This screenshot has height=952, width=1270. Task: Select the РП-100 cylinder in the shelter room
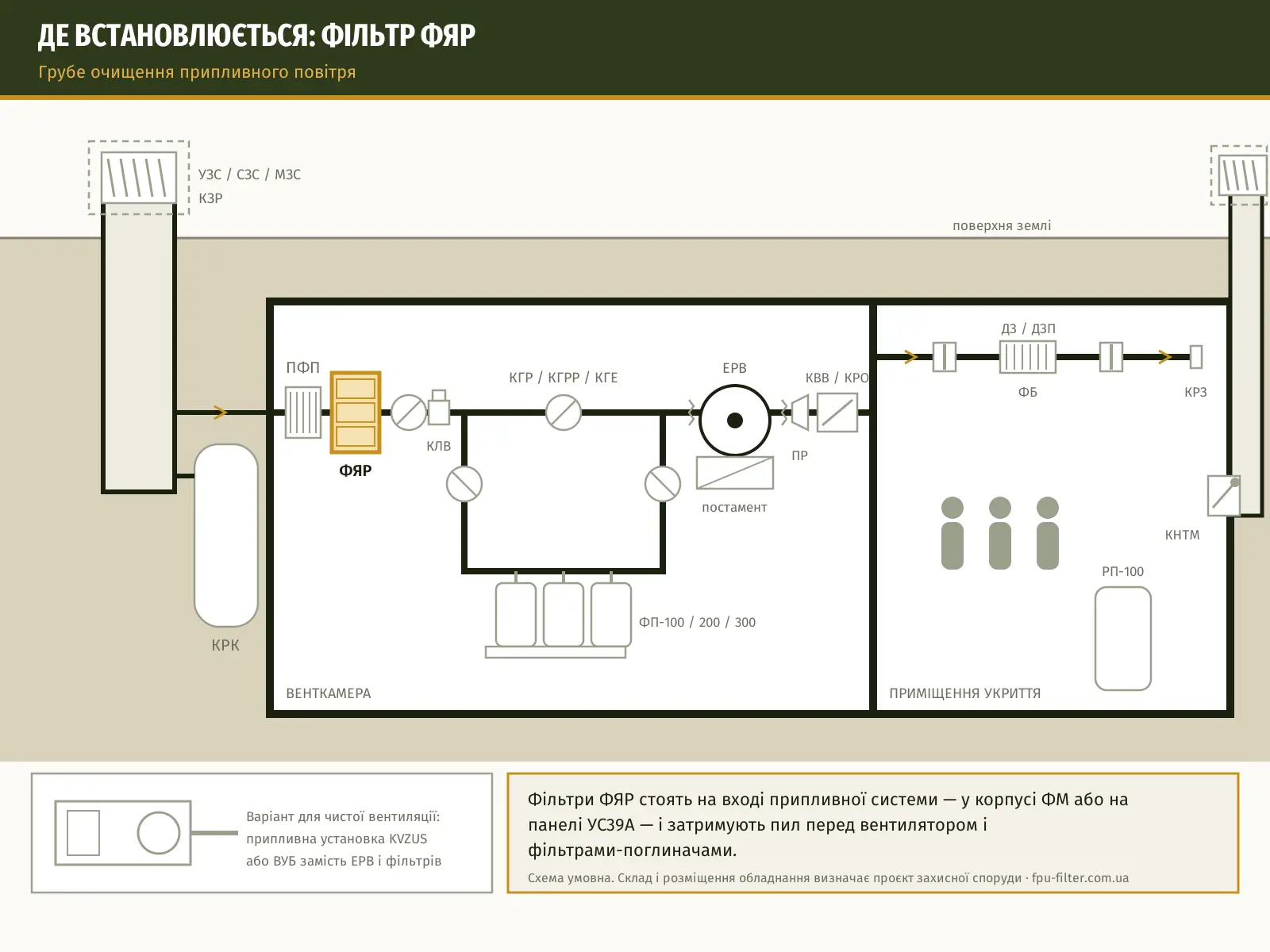click(1123, 639)
